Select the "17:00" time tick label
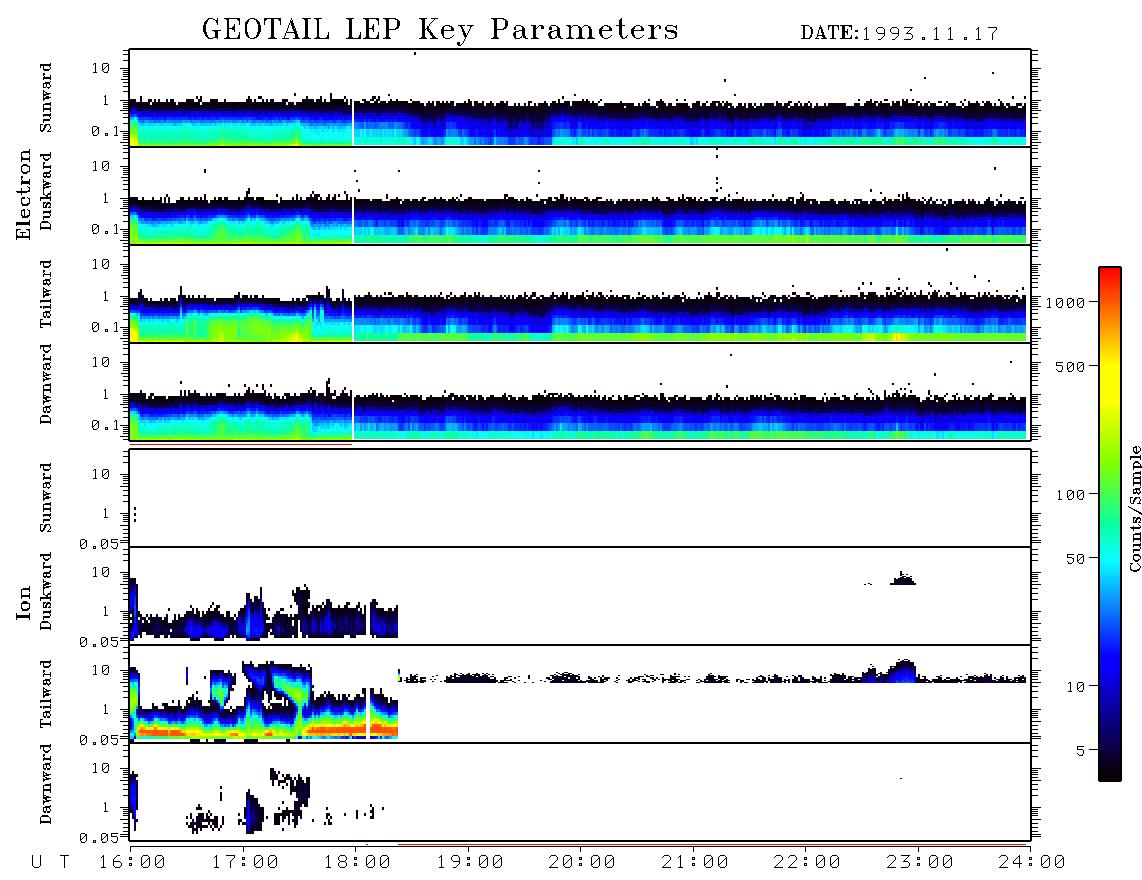This screenshot has width=1142, height=880. tap(245, 863)
